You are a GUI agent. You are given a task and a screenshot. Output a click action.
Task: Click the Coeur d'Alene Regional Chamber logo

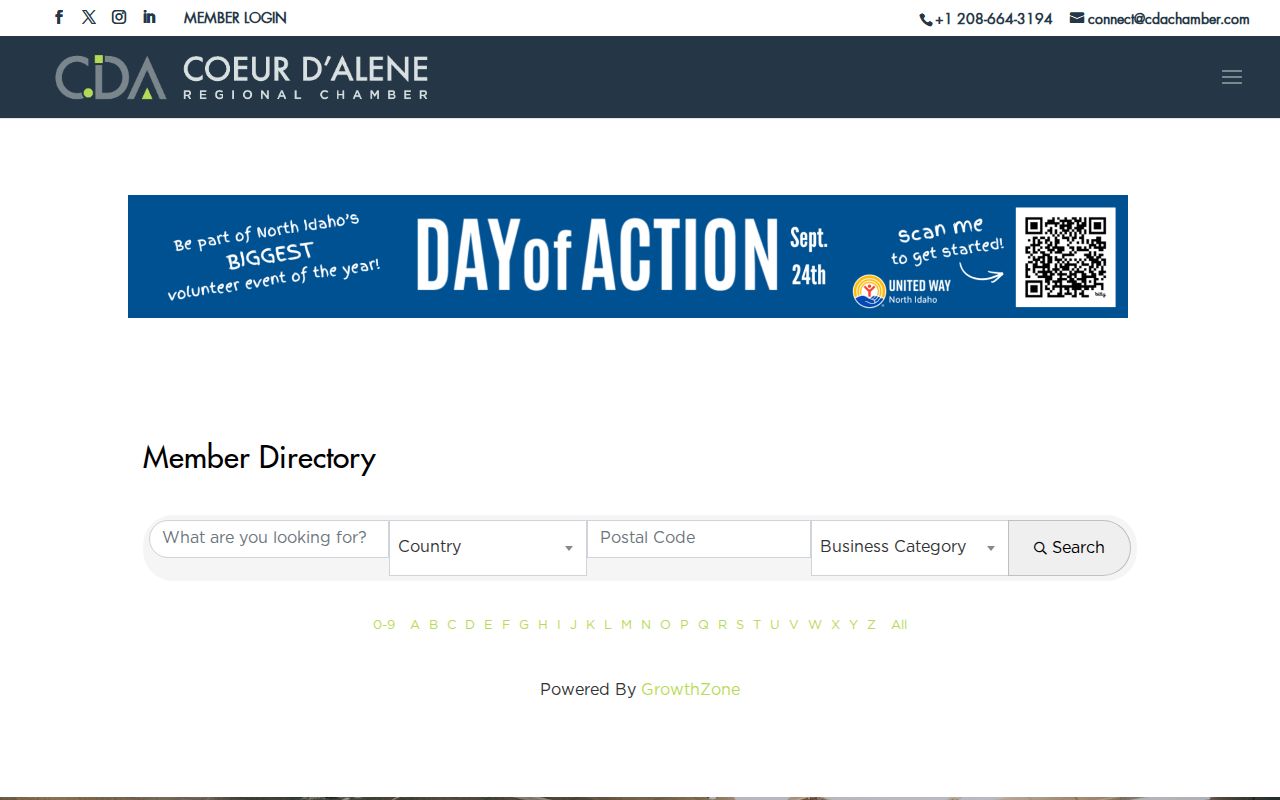click(242, 77)
